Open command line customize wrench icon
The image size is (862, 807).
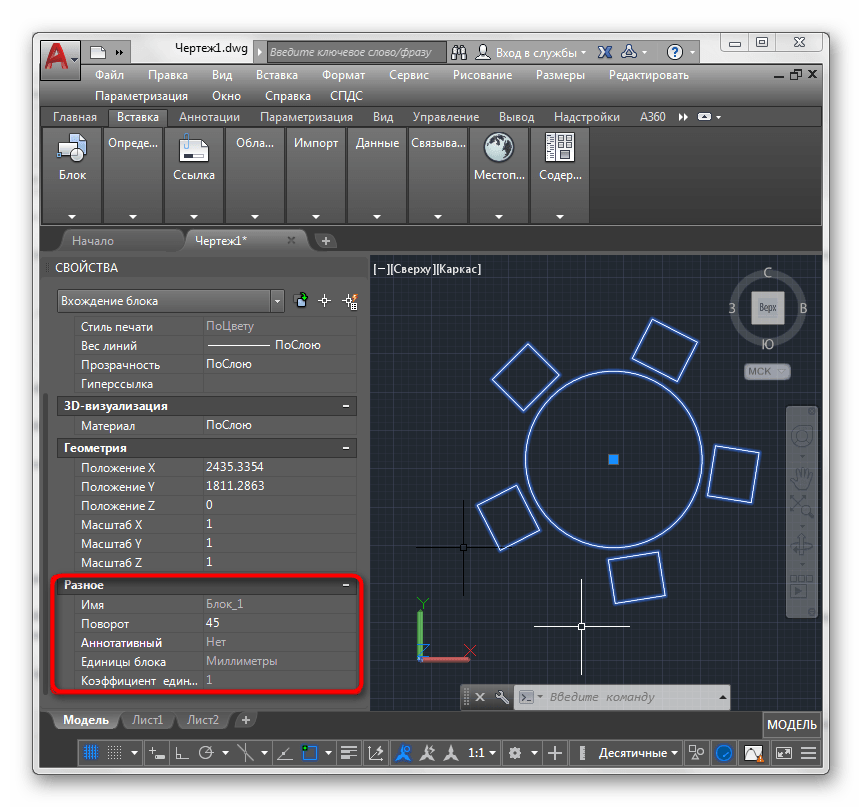(502, 697)
